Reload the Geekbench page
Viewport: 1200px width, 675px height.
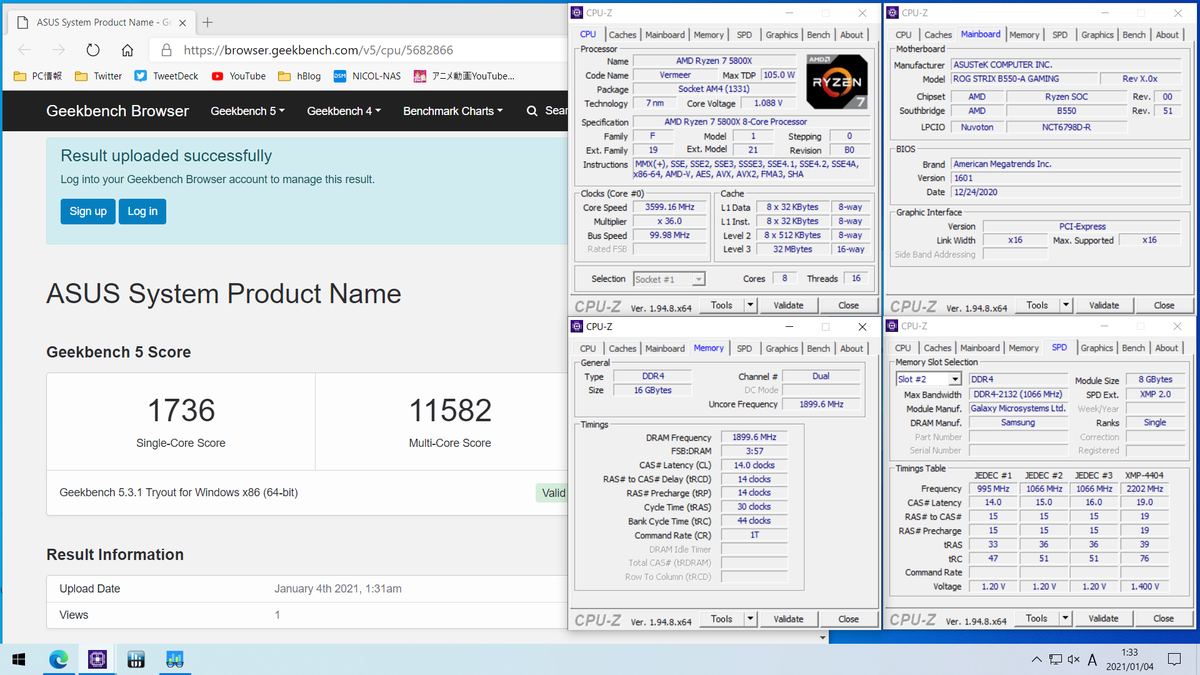point(93,49)
